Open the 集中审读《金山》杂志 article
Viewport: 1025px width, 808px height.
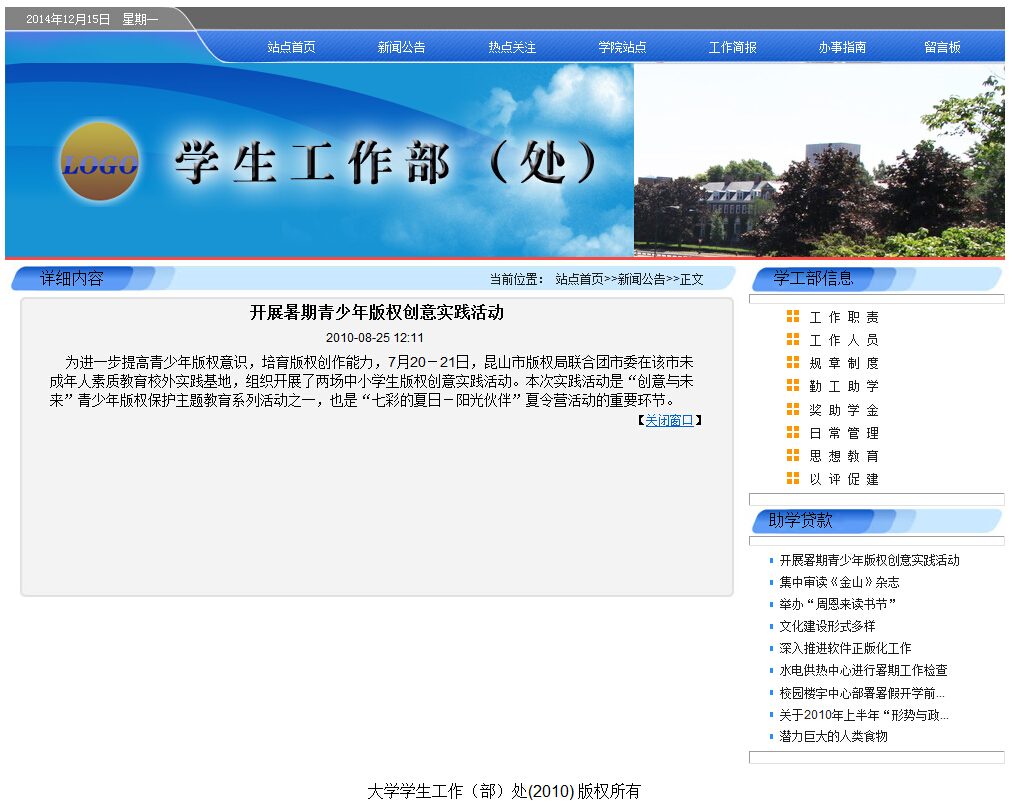click(x=839, y=582)
